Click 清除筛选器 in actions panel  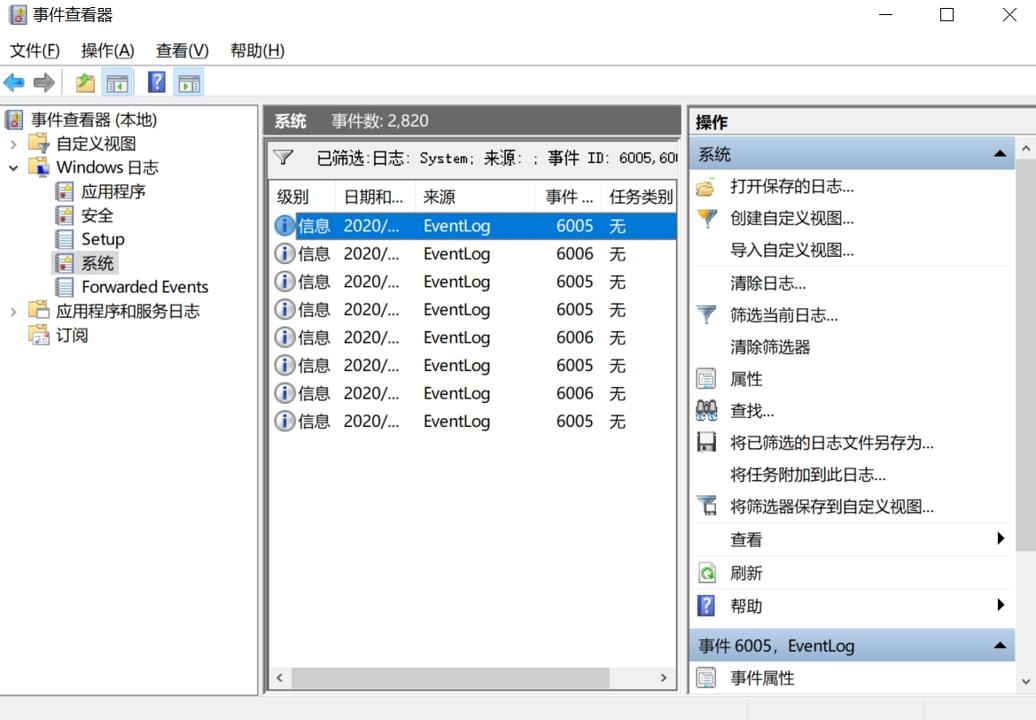[770, 347]
